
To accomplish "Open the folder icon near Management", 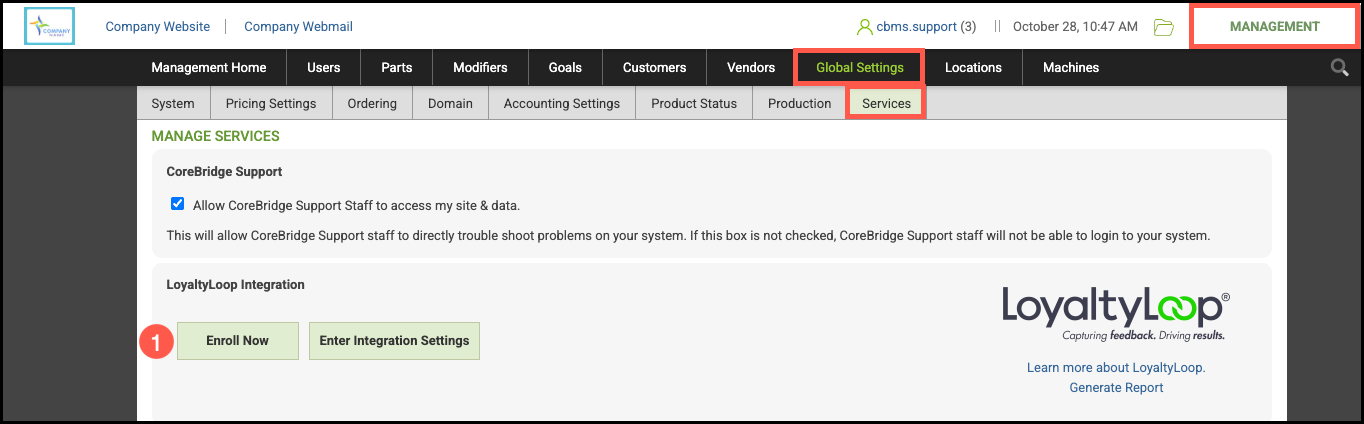I will coord(1163,27).
